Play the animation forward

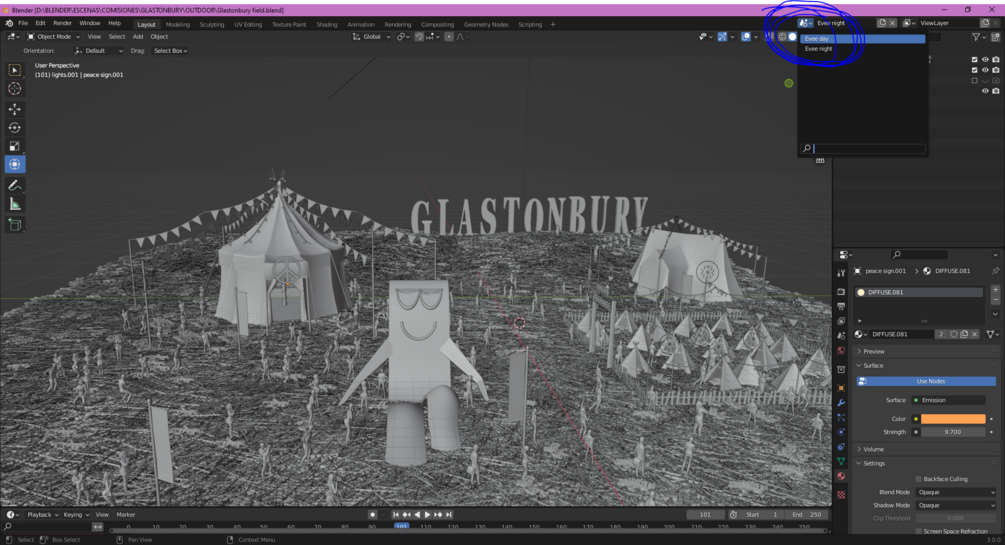point(428,514)
